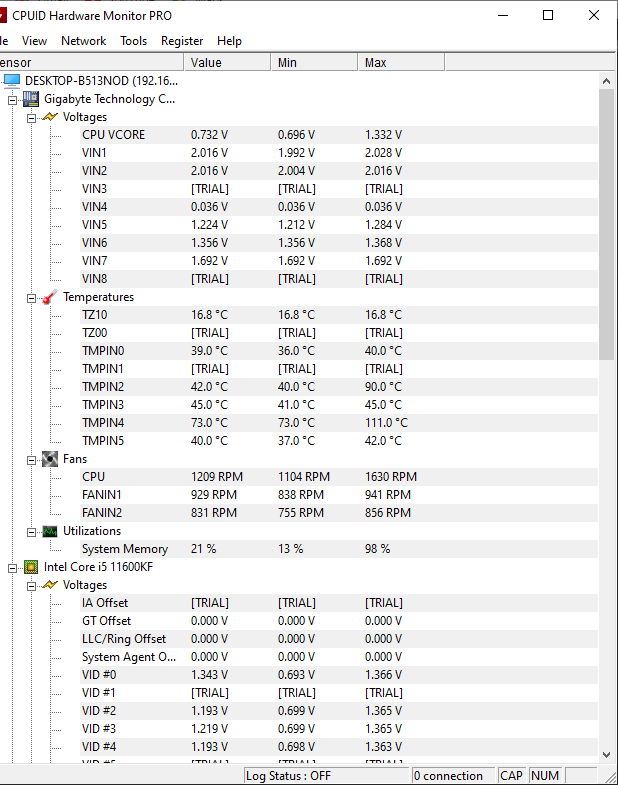Select the System Memory utilization row
Viewport: 618px width, 785px height.
125,549
